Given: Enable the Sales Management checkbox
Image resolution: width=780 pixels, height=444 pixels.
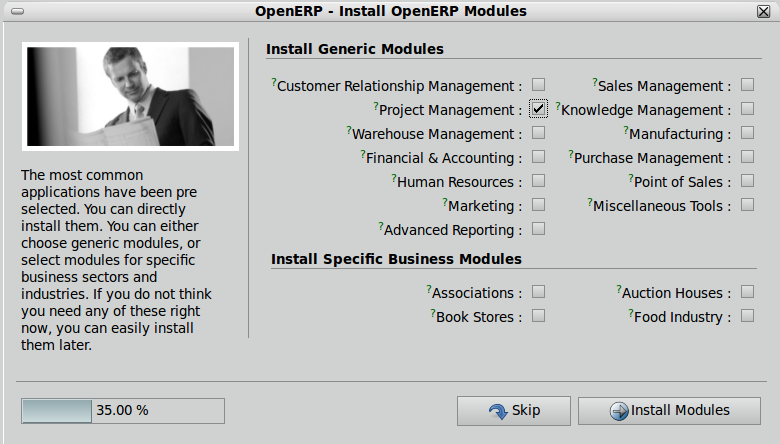Looking at the screenshot, I should point(747,85).
